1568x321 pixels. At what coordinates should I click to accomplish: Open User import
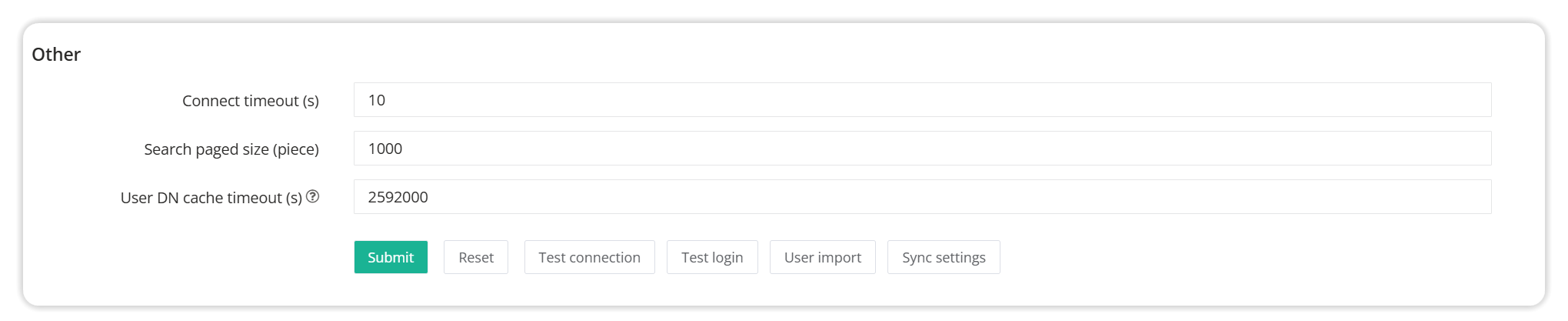pos(823,257)
